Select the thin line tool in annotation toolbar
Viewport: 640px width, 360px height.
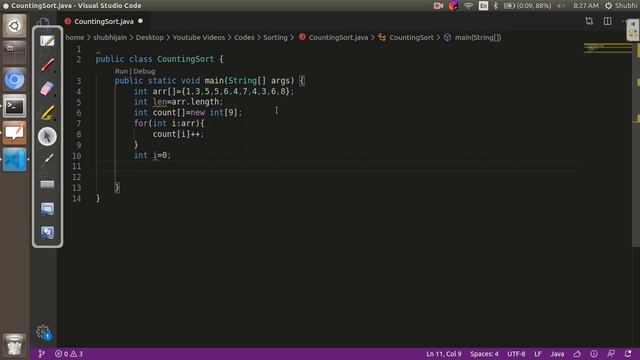[x=47, y=160]
